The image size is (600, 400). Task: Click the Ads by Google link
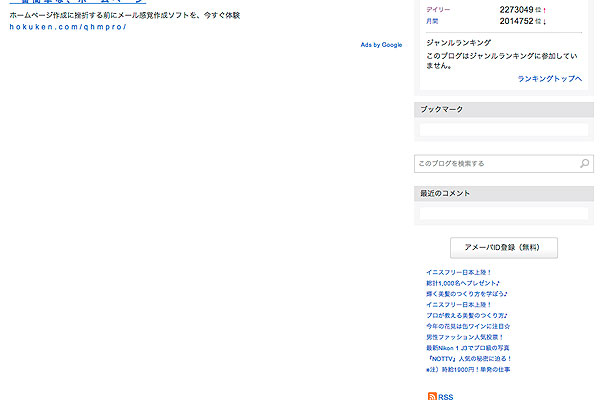pyautogui.click(x=381, y=45)
